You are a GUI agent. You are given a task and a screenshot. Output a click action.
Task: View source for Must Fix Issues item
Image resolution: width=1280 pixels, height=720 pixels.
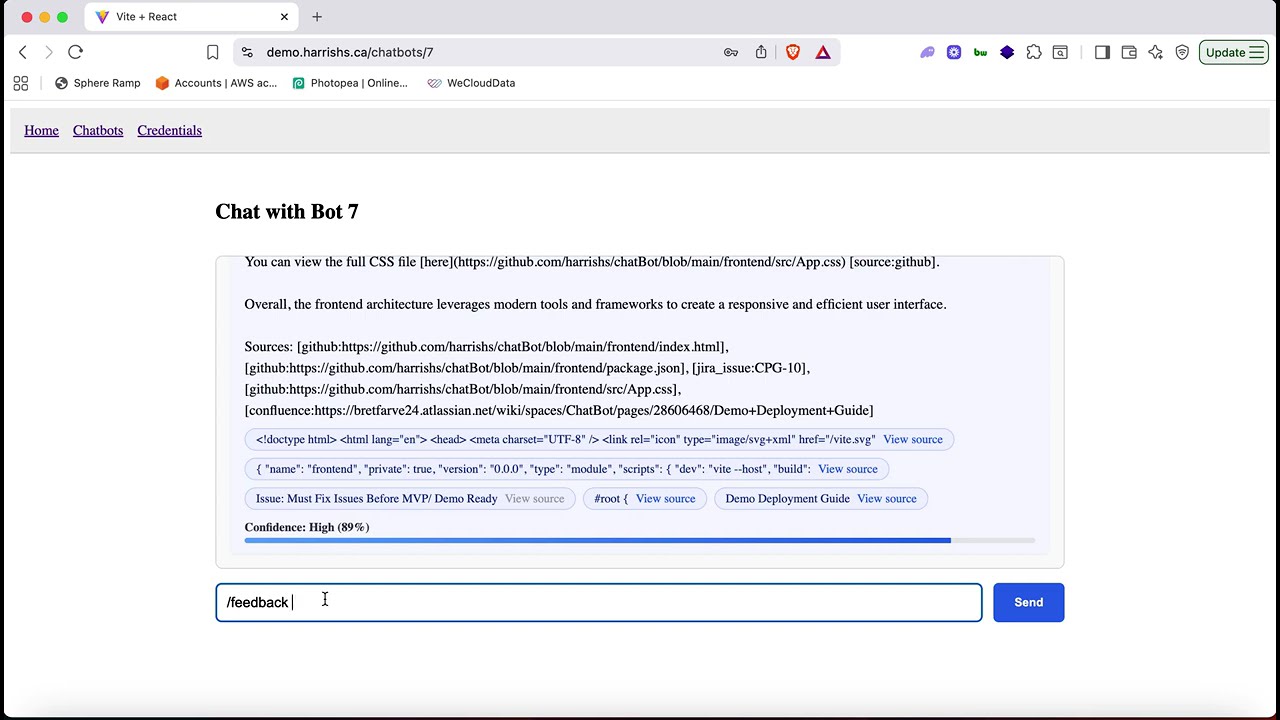pyautogui.click(x=534, y=499)
